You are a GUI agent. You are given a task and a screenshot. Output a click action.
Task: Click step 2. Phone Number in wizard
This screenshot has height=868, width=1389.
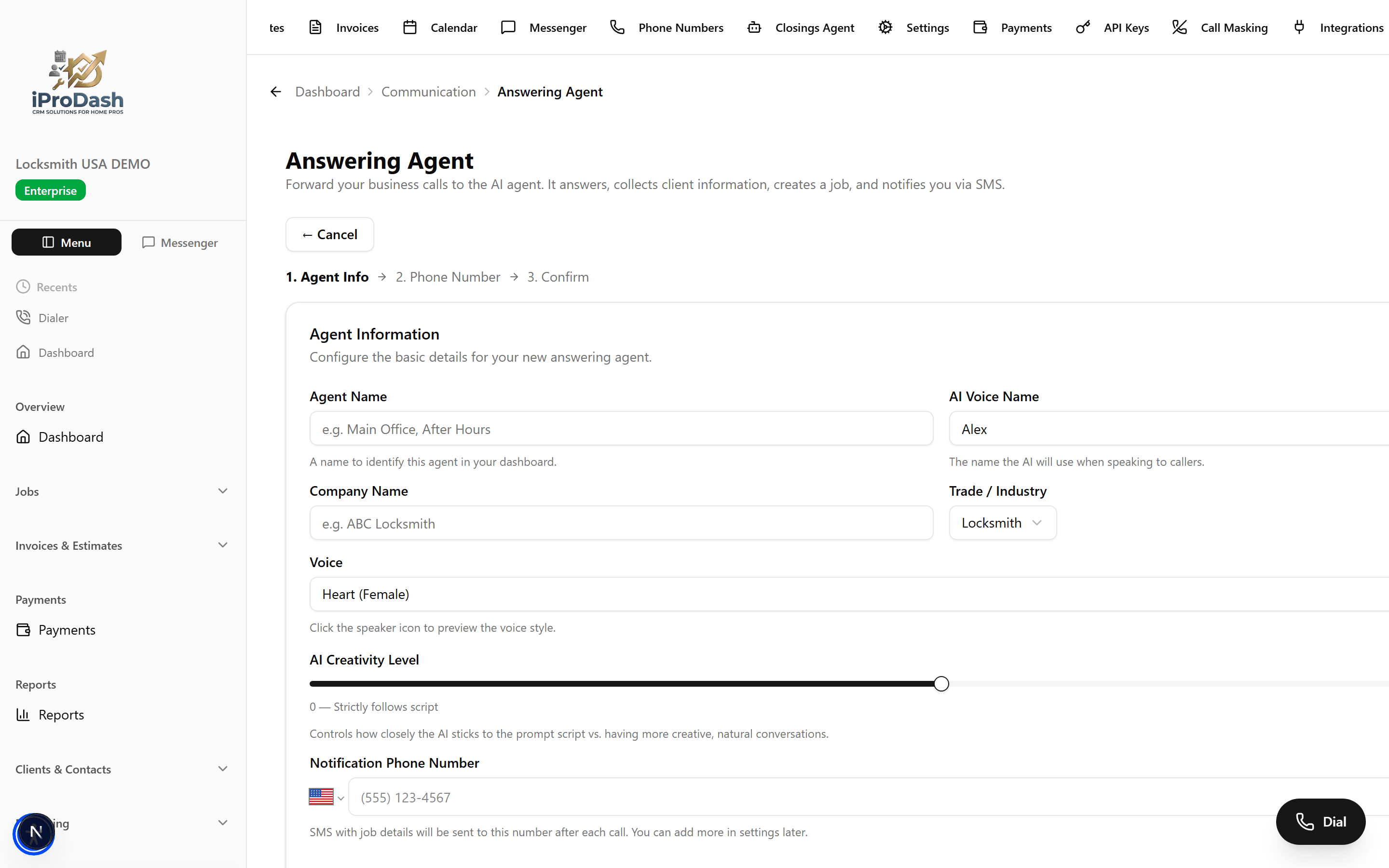[448, 277]
